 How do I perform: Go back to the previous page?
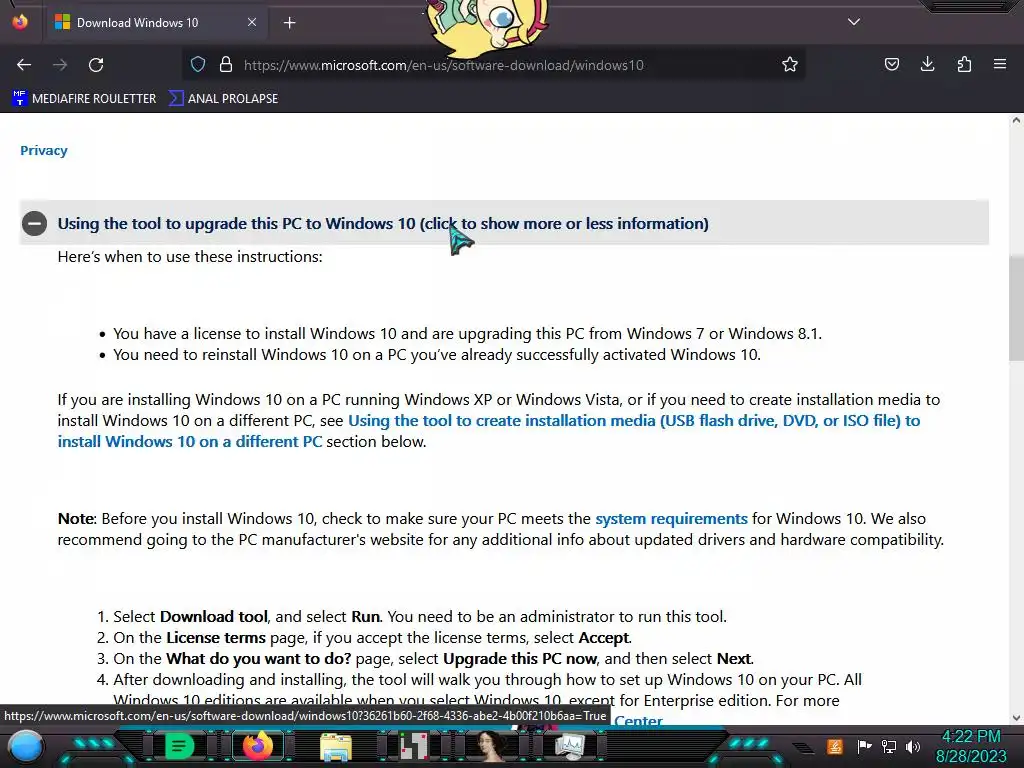pos(24,65)
